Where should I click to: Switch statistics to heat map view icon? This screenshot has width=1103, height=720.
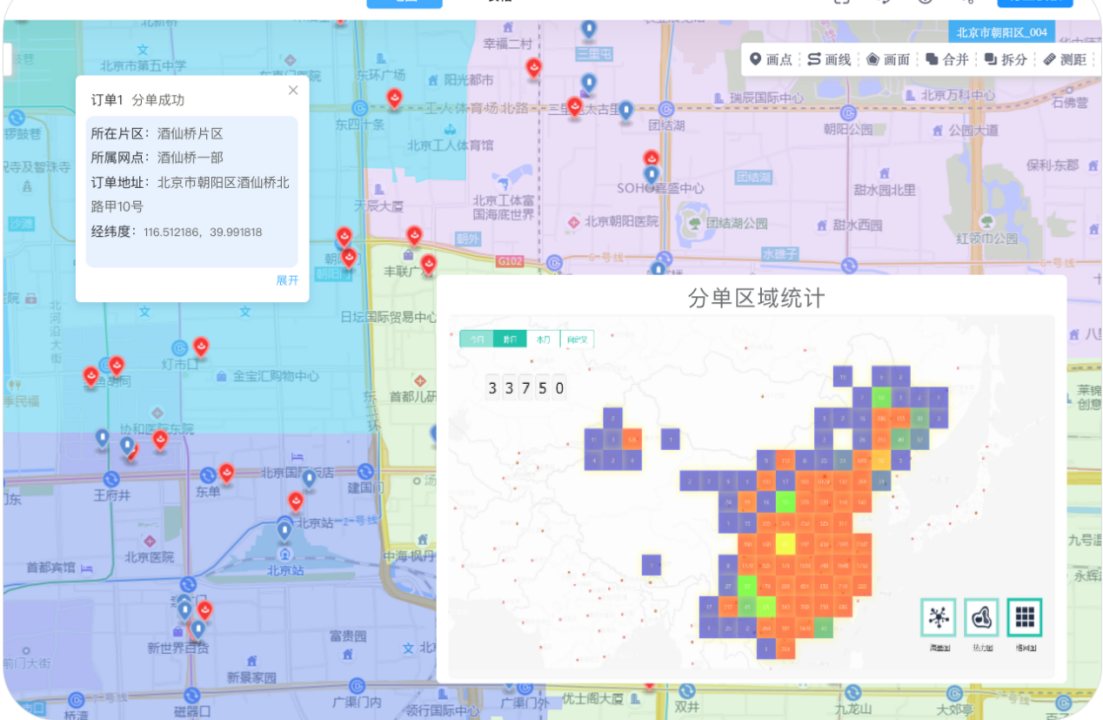pyautogui.click(x=981, y=617)
